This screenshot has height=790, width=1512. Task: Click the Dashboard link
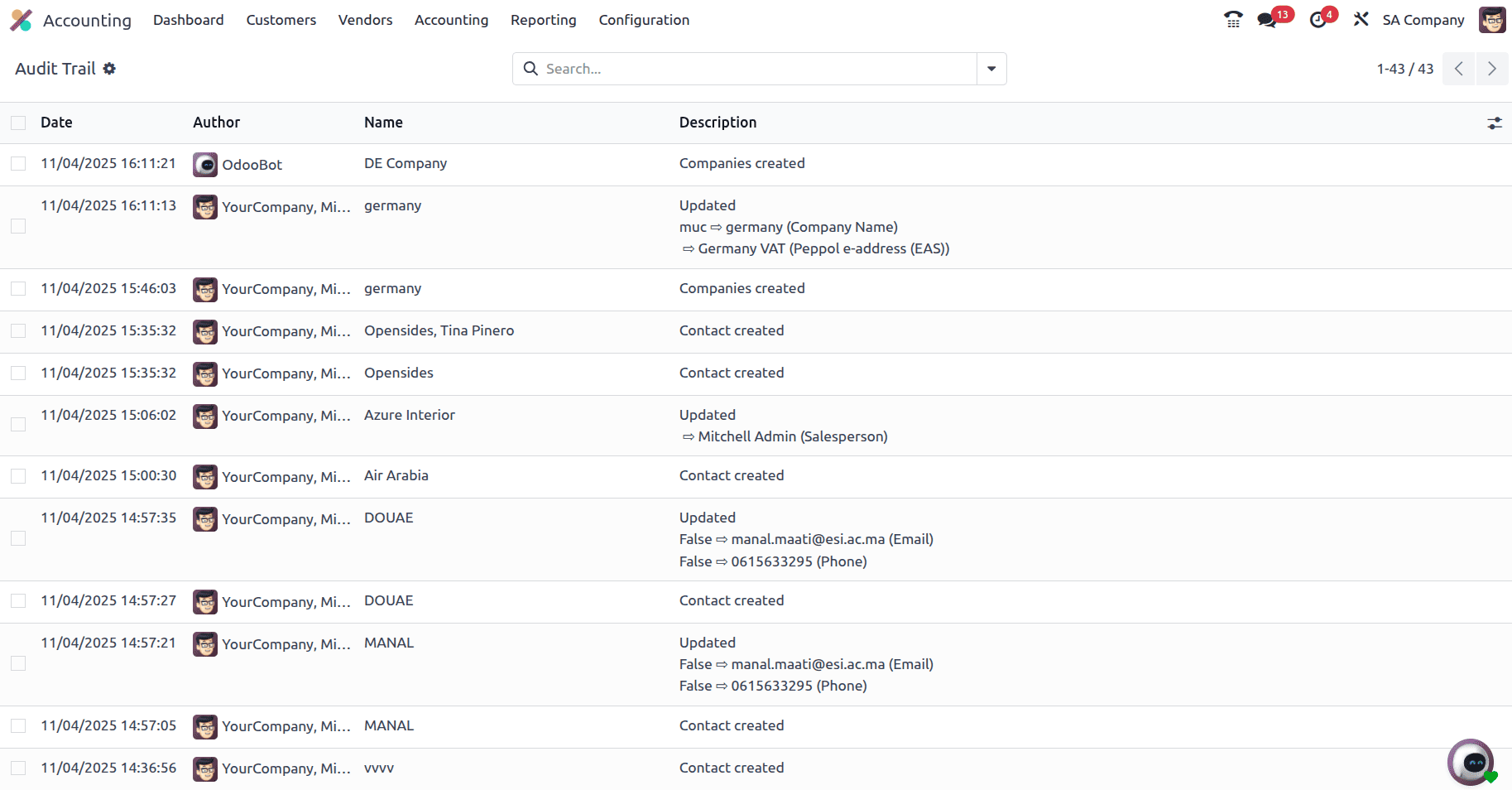188,20
